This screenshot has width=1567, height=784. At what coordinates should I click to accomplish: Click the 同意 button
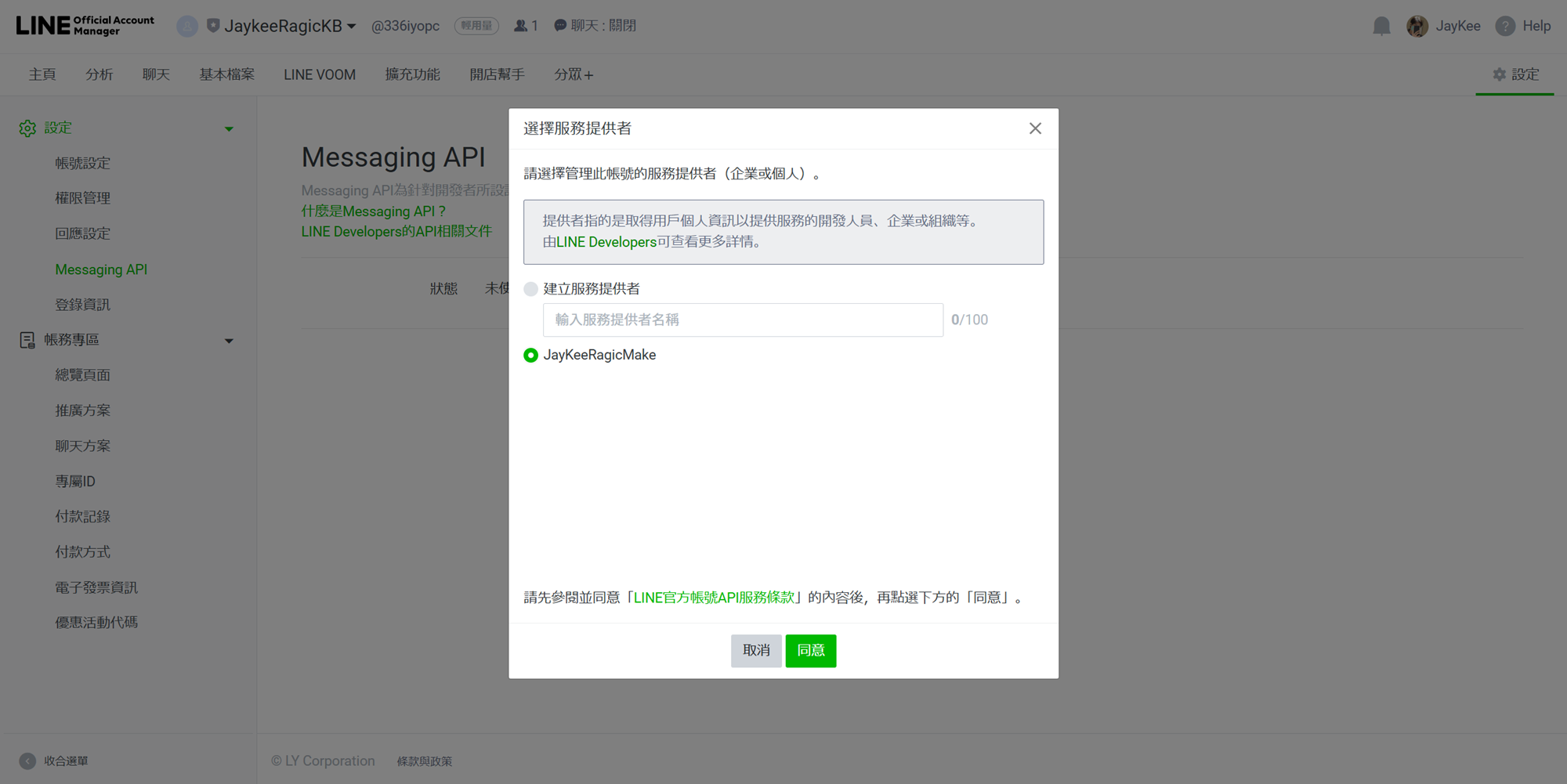811,651
